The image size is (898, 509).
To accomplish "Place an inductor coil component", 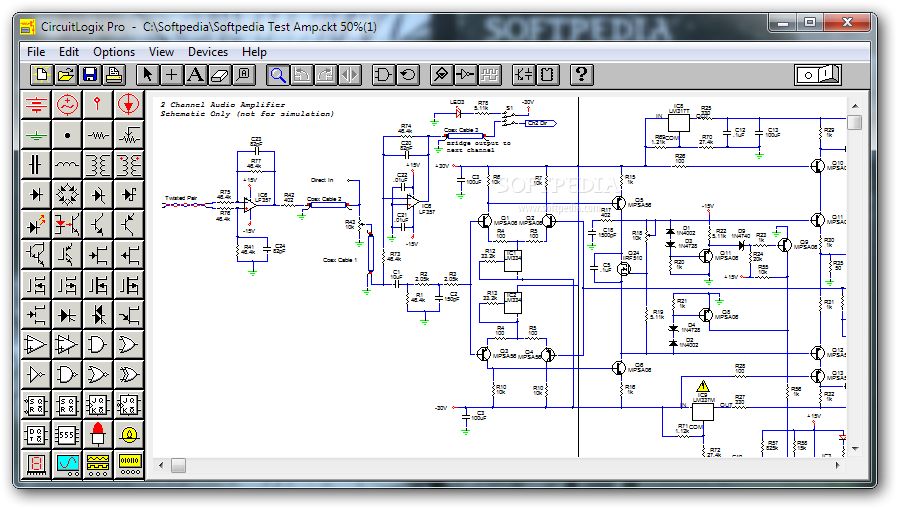I will pyautogui.click(x=67, y=165).
